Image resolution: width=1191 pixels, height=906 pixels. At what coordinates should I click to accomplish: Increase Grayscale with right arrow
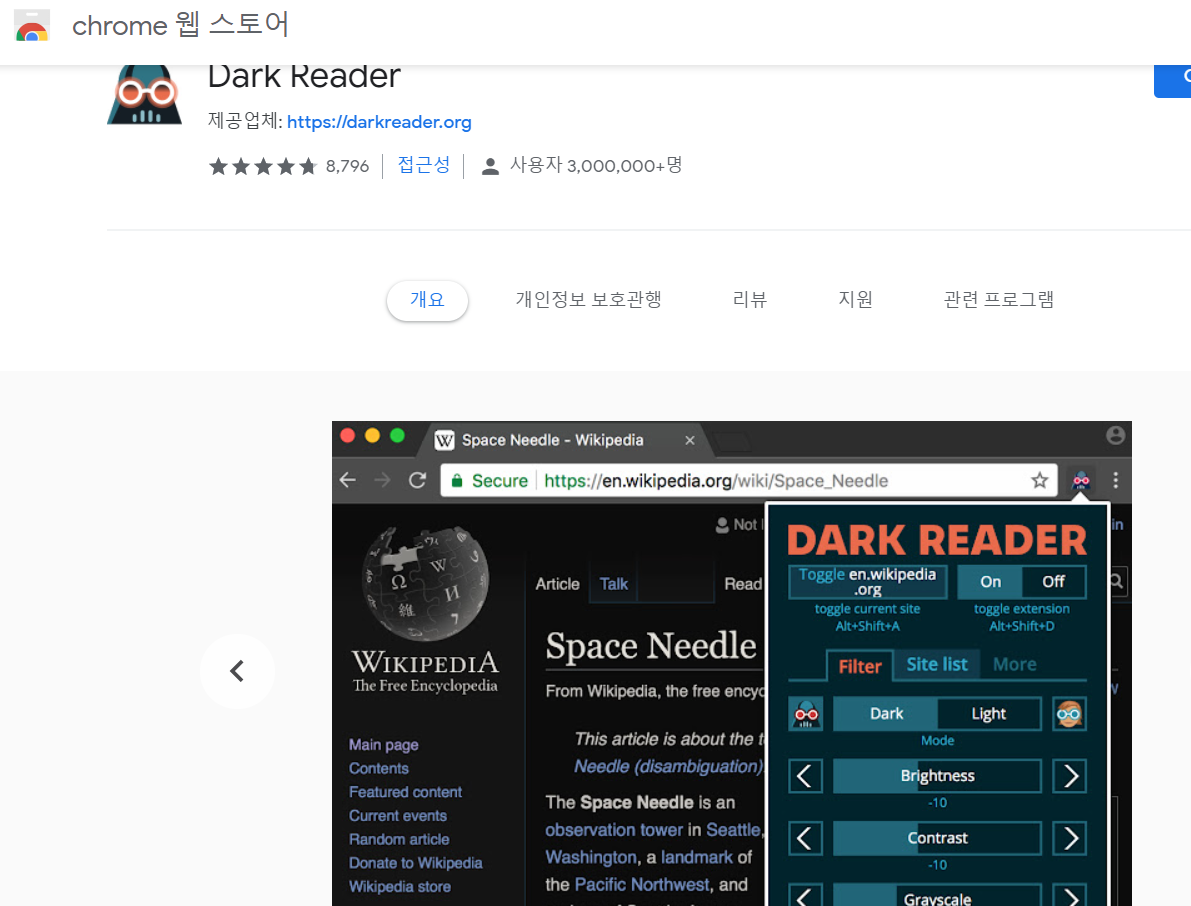point(1069,896)
